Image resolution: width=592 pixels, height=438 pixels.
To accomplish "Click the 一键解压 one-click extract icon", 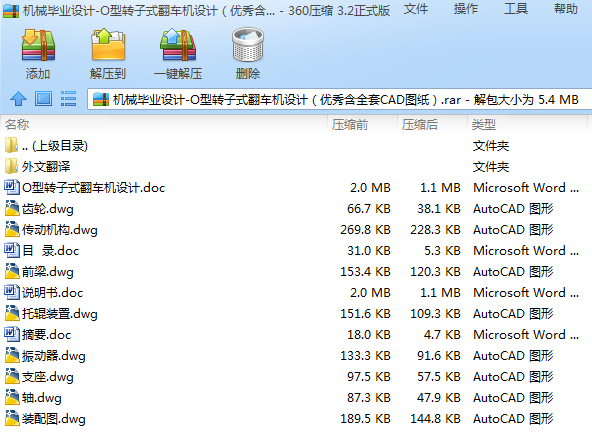I will pos(178,45).
